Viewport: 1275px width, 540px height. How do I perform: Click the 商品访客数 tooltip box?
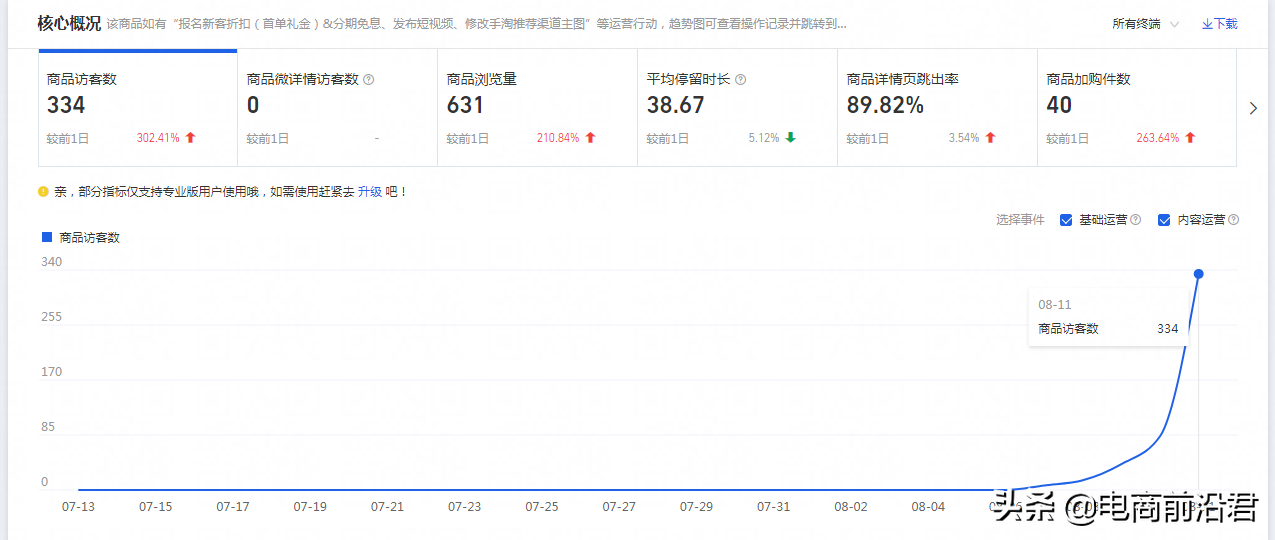[1108, 317]
